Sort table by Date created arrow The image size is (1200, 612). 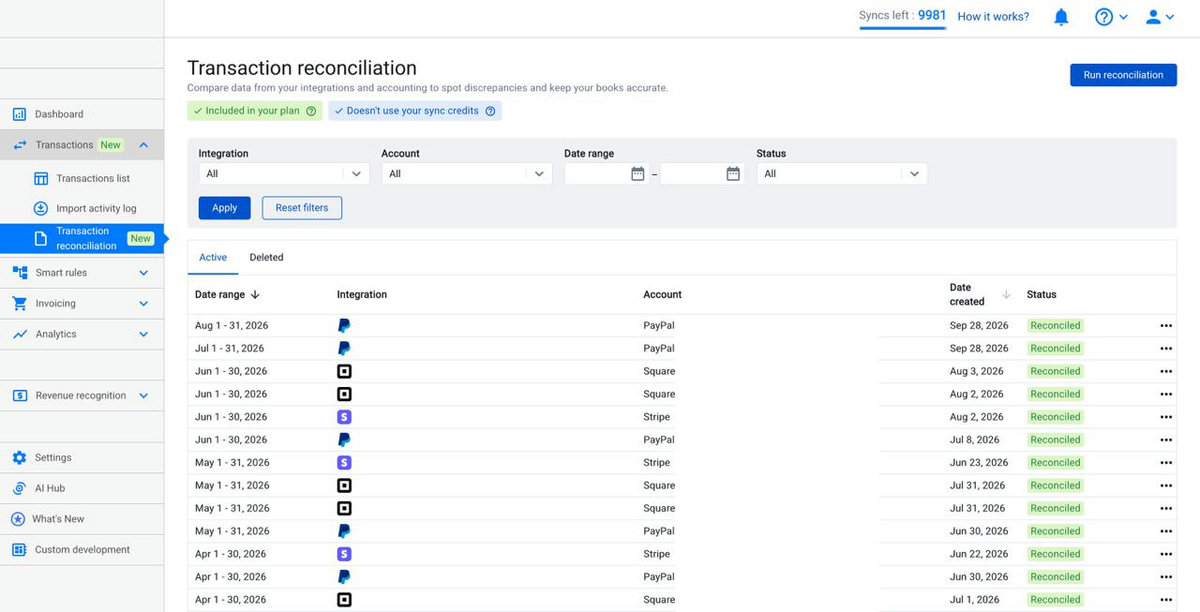[x=1006, y=295]
